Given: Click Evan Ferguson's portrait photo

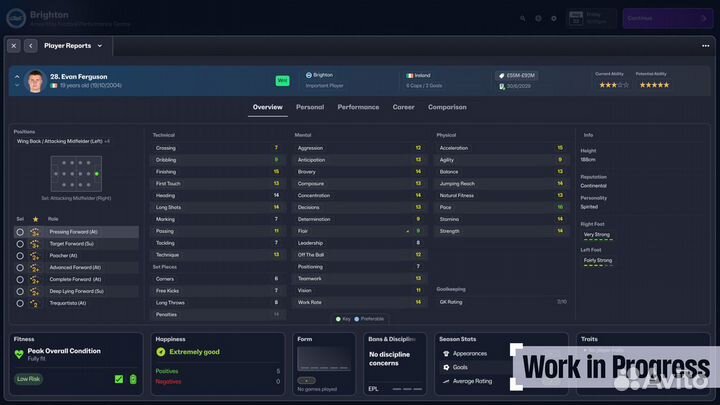Looking at the screenshot, I should pos(35,81).
